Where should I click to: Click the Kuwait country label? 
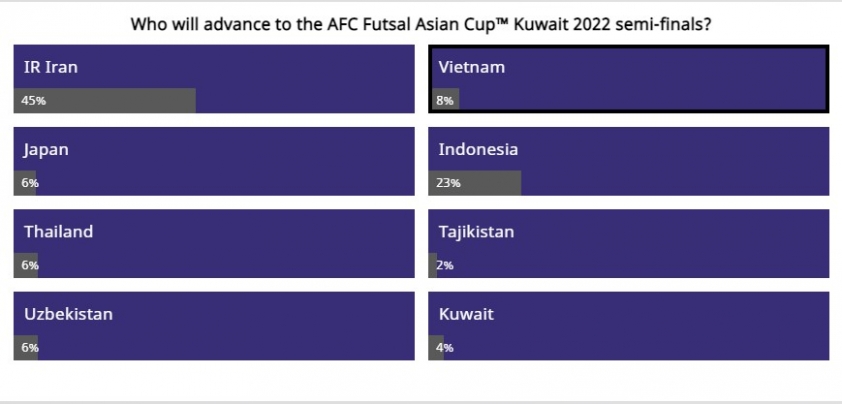pos(466,314)
